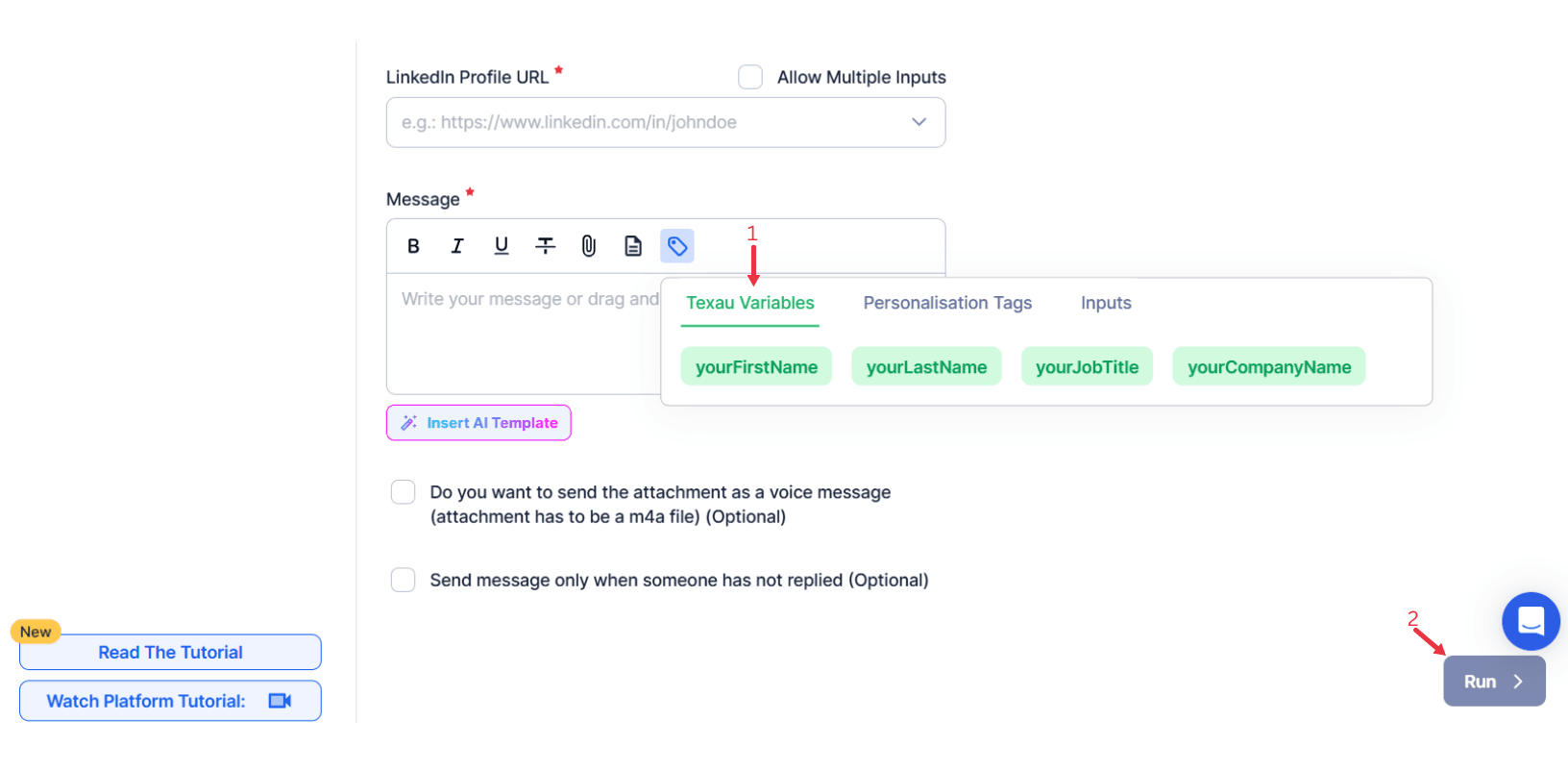
Task: Apply bold formatting in the message toolbar
Action: tap(413, 245)
